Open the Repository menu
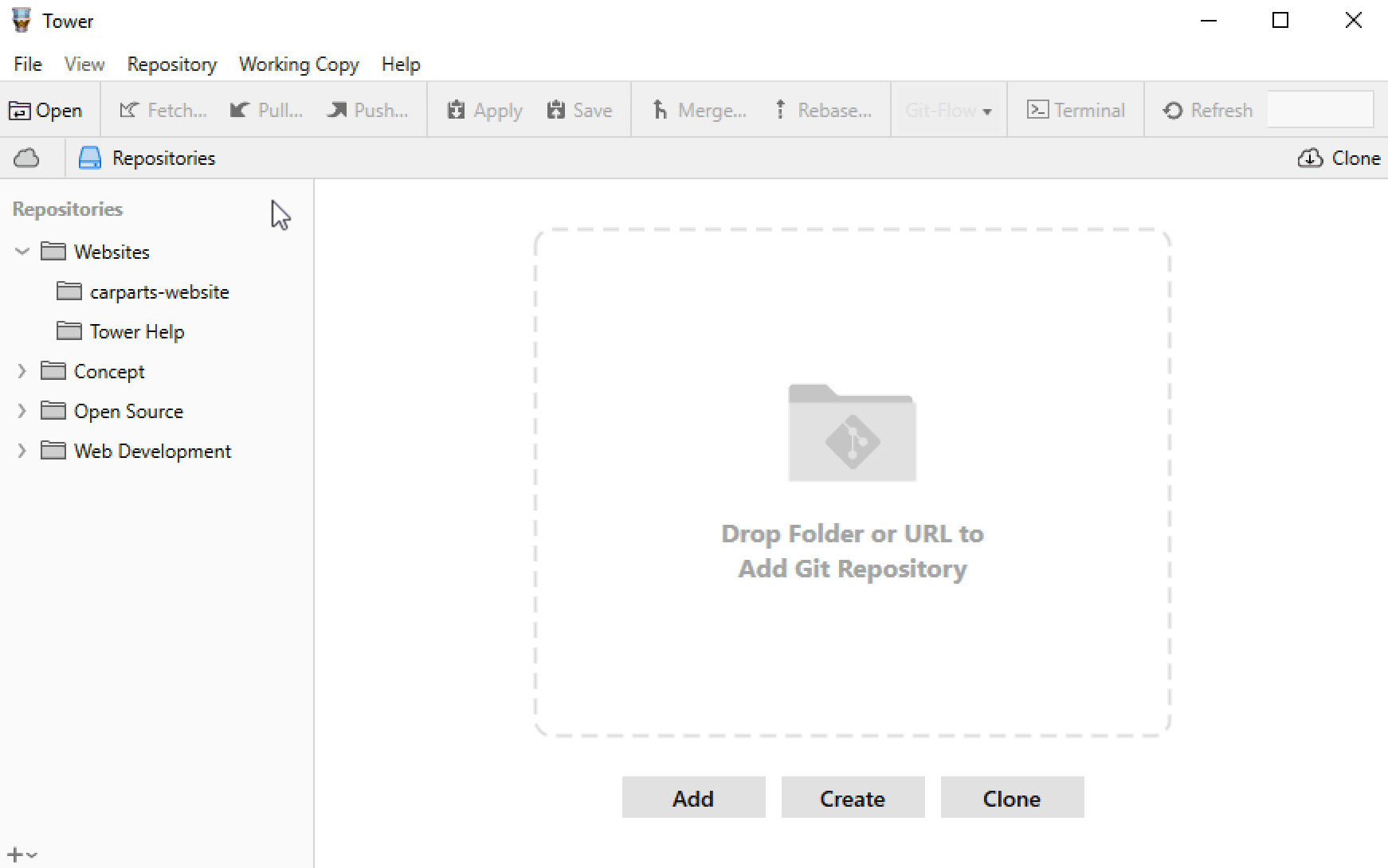This screenshot has height=868, width=1388. pyautogui.click(x=171, y=65)
